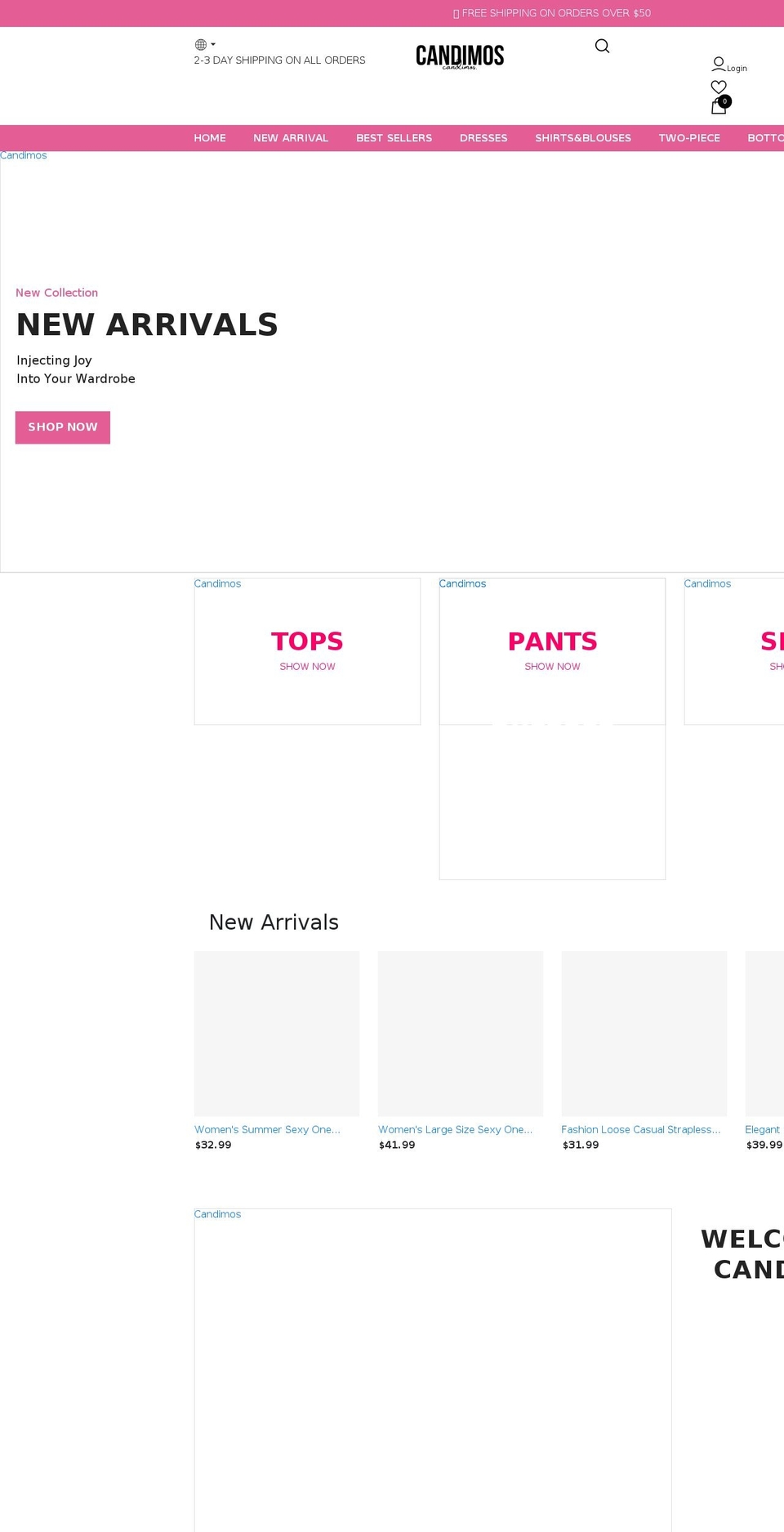
Task: Click SHOW NOW under PANTS
Action: 552,667
